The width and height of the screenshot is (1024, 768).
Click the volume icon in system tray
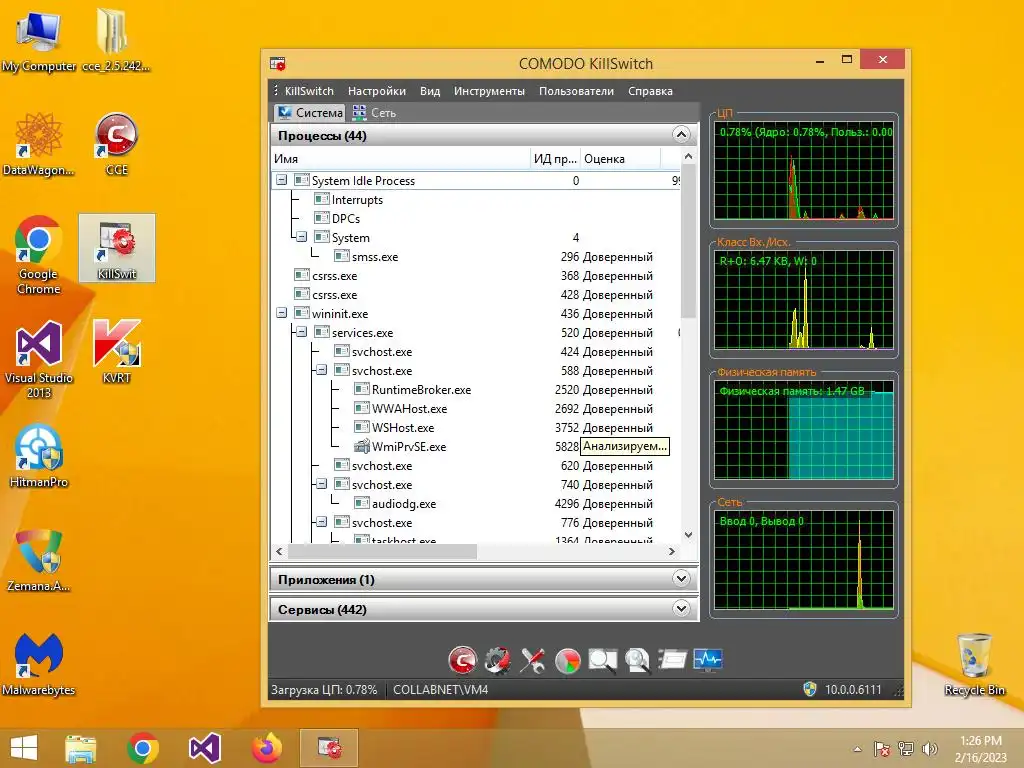pyautogui.click(x=929, y=749)
